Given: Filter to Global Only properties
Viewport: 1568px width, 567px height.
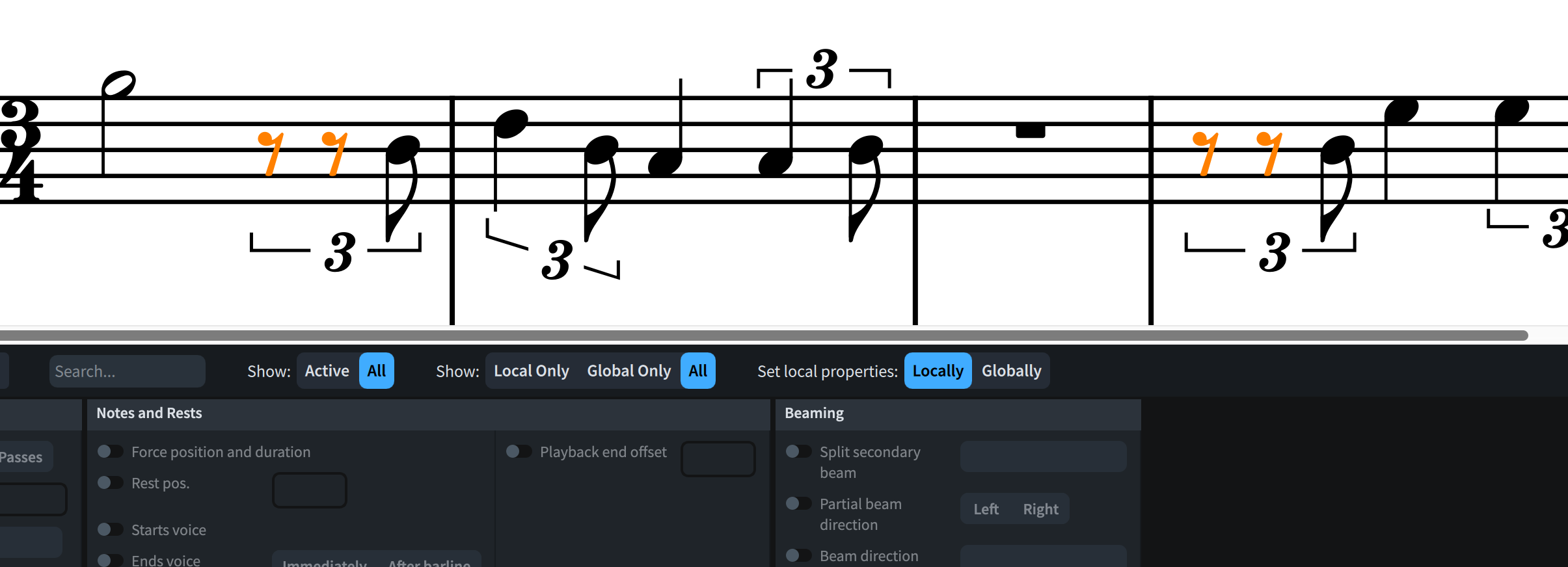Looking at the screenshot, I should [x=629, y=371].
